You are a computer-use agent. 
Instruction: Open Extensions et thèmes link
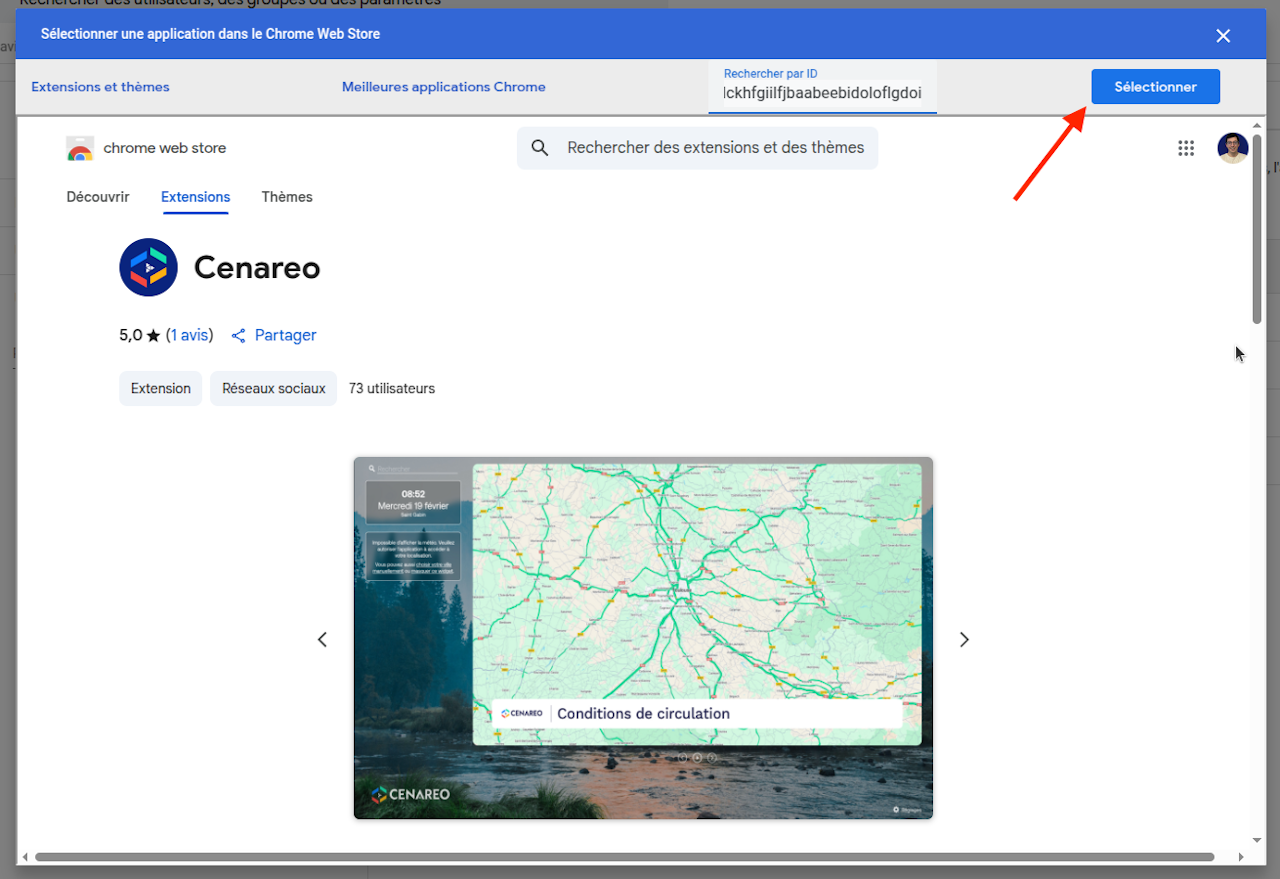coord(100,87)
